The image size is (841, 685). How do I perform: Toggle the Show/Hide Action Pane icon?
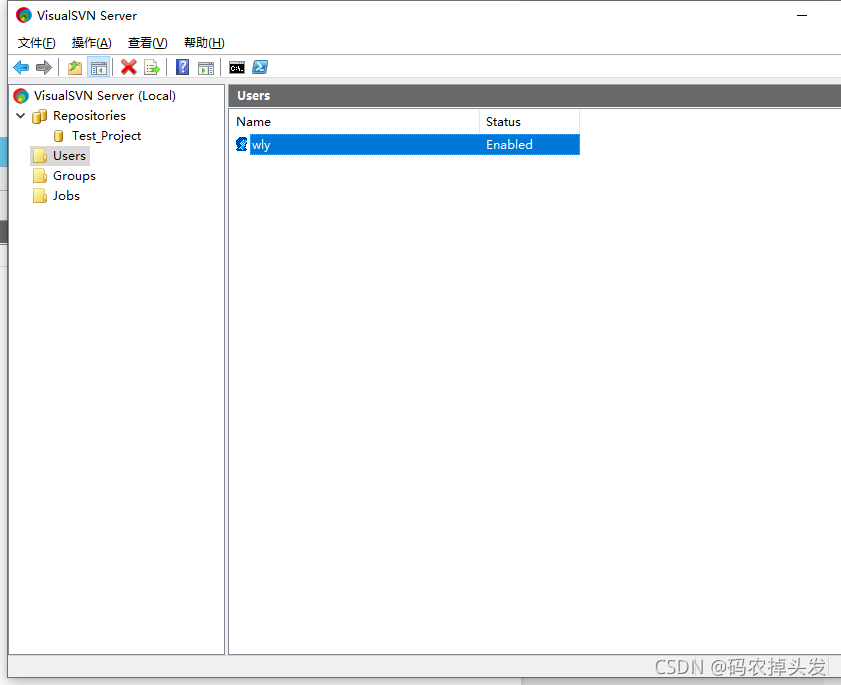205,68
